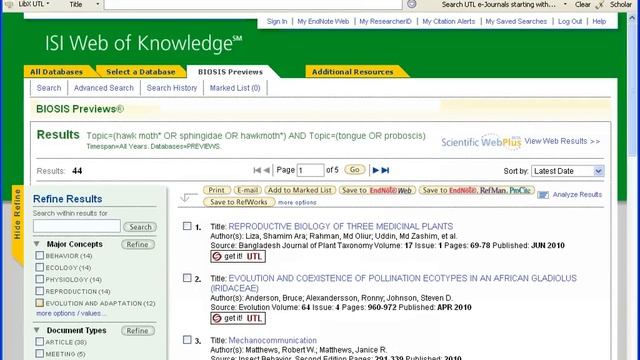Click the Clear toolbar broom icon
This screenshot has width=640, height=360.
600,4
